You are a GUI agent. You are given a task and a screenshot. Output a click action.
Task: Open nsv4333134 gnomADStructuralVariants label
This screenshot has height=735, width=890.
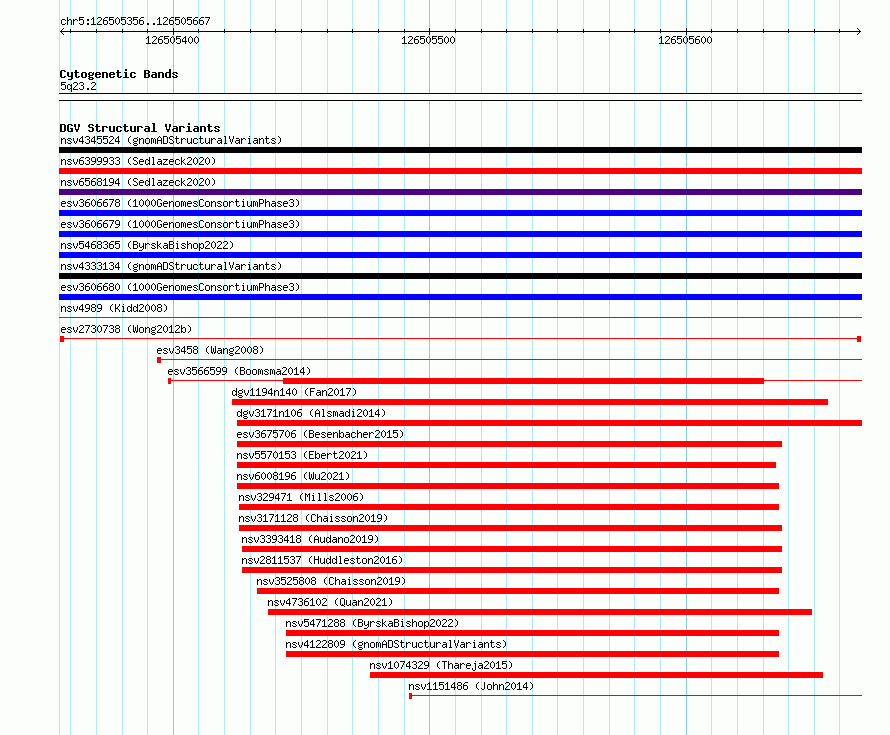click(x=171, y=266)
